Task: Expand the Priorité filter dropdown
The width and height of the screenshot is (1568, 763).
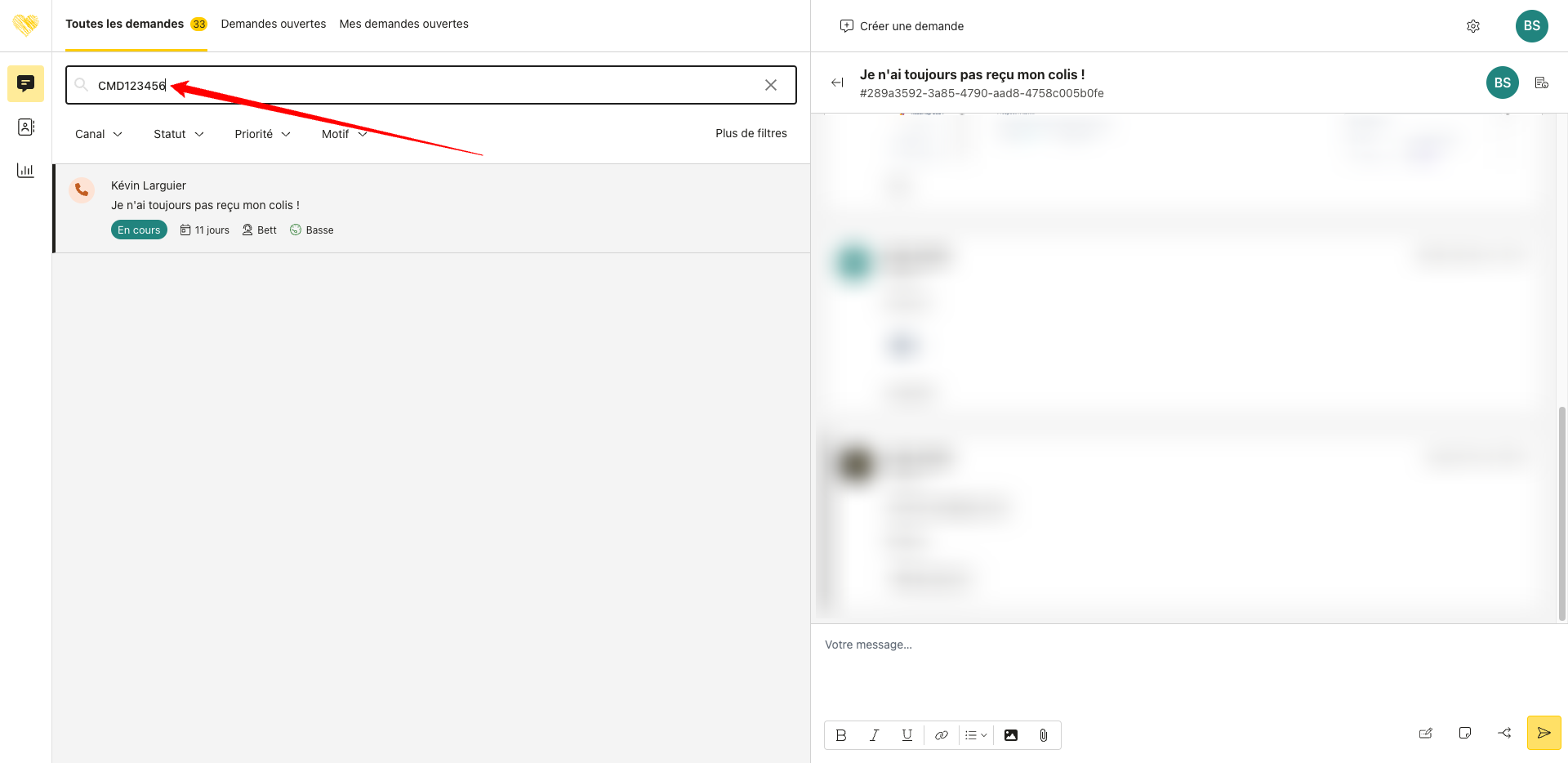Action: 262,134
